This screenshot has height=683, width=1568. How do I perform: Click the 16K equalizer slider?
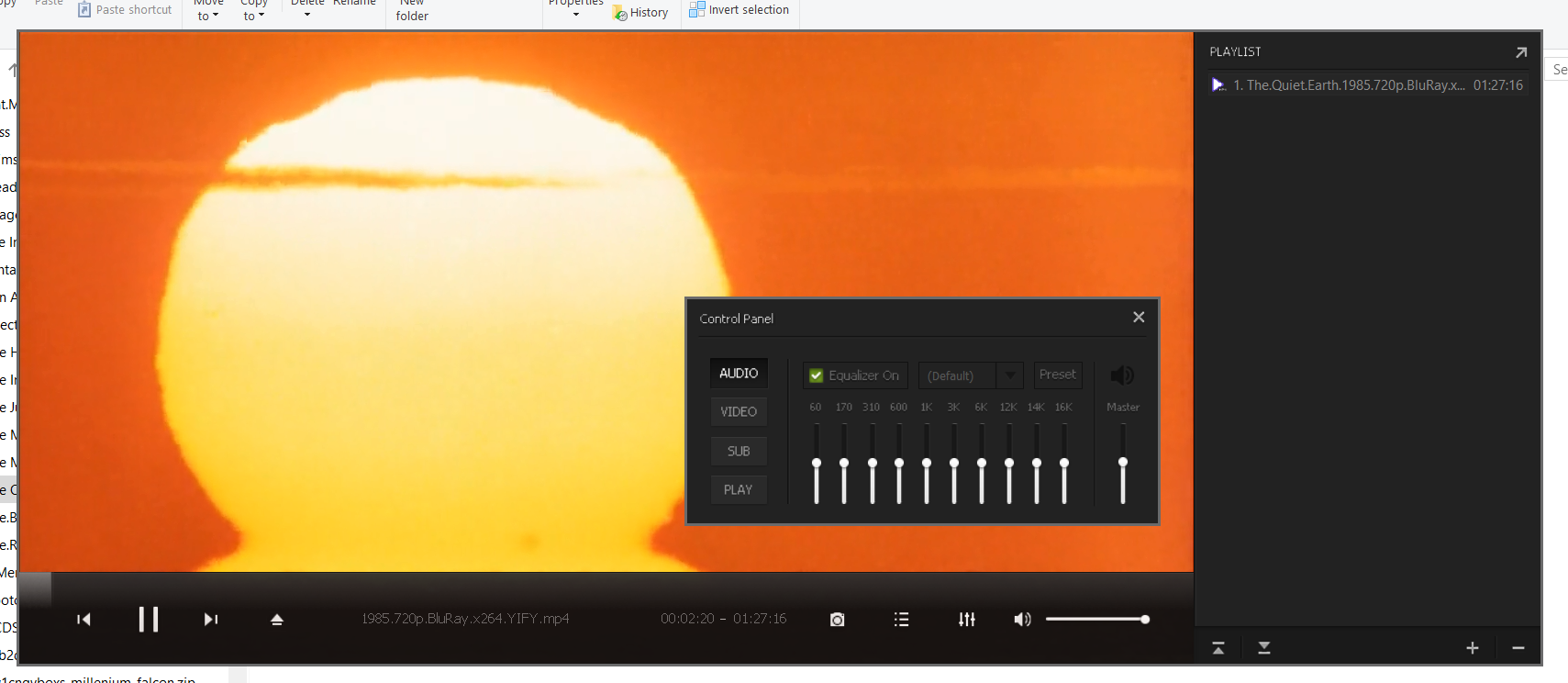1064,464
